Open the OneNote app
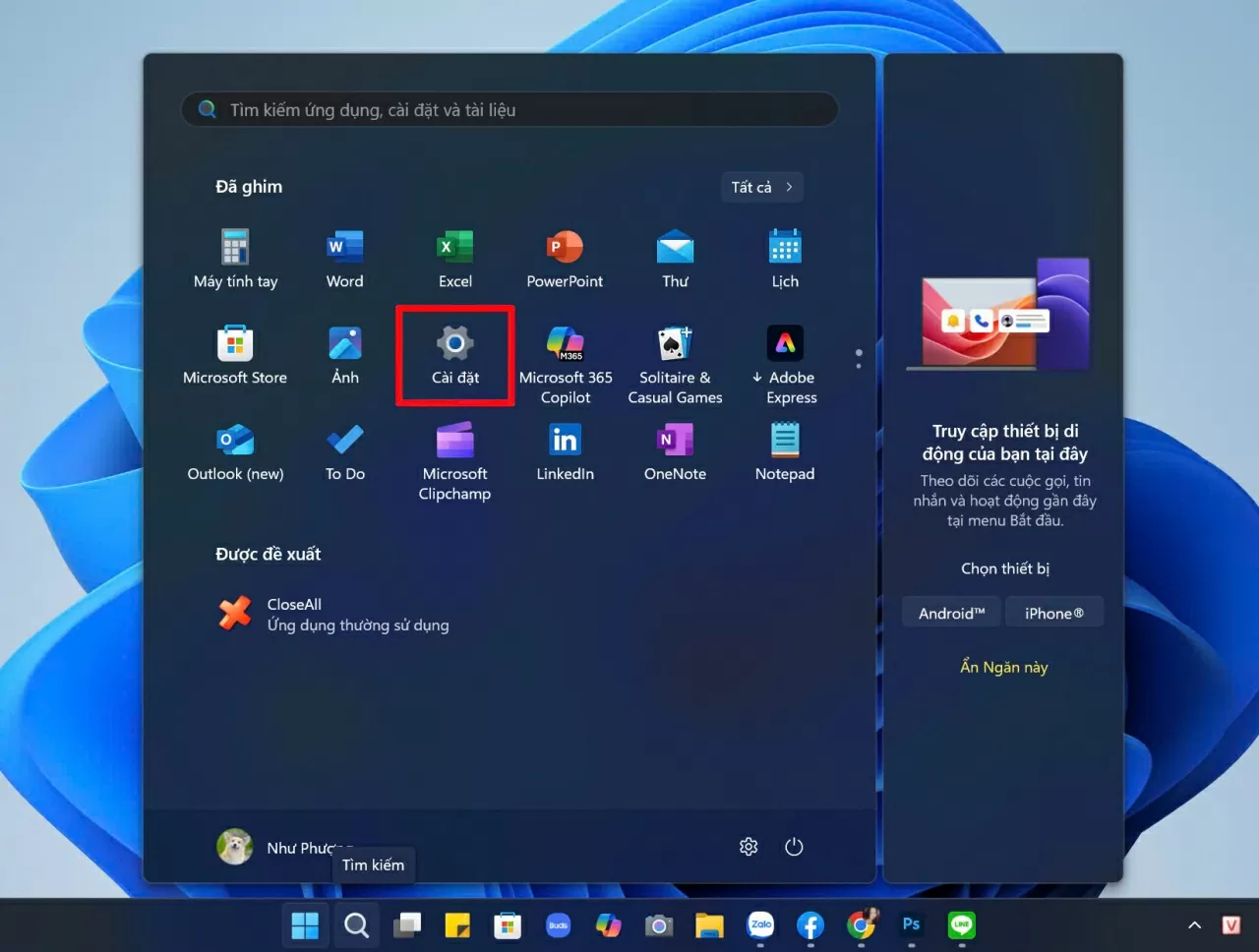 pyautogui.click(x=675, y=450)
